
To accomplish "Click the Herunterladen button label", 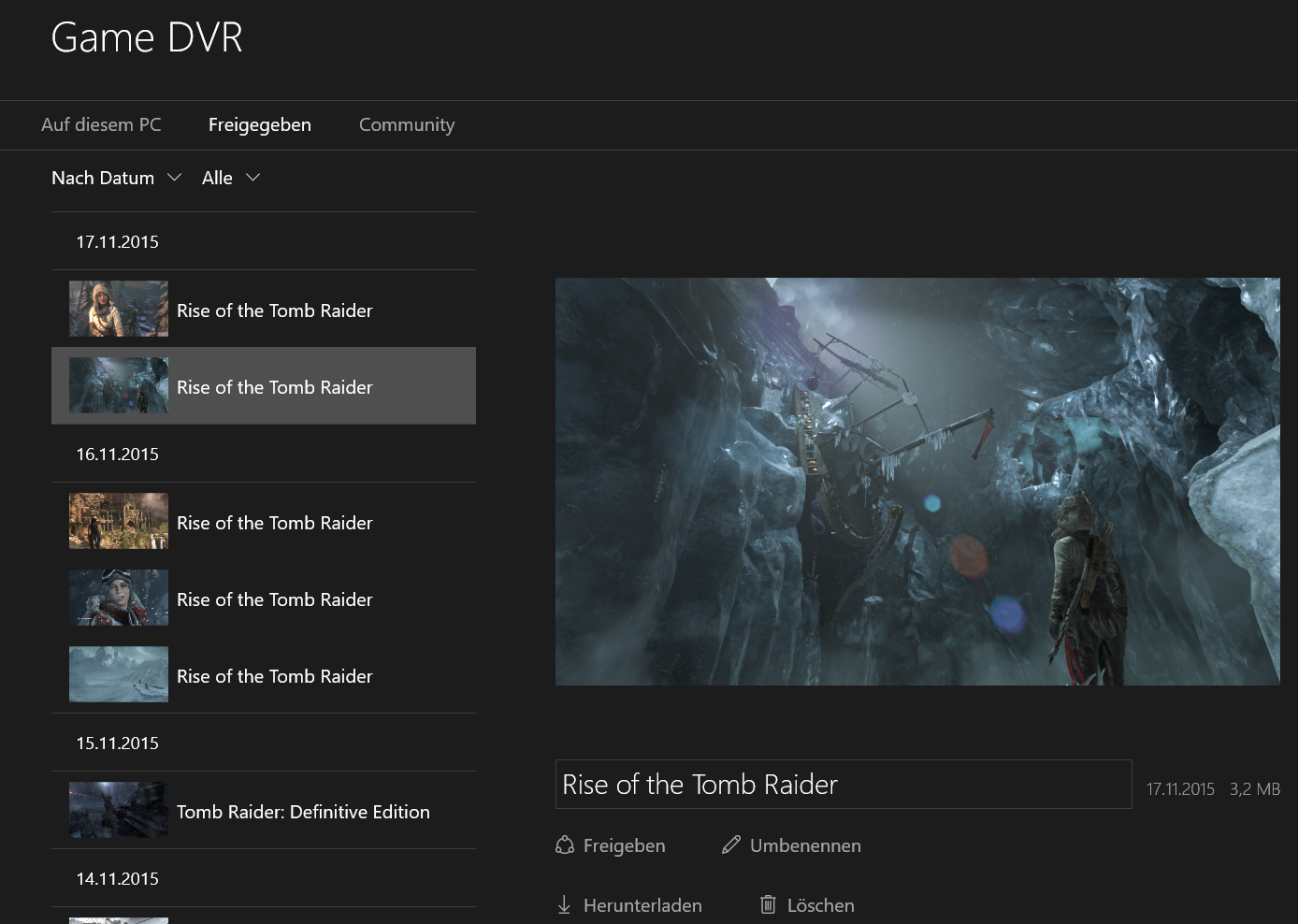I will [x=642, y=905].
